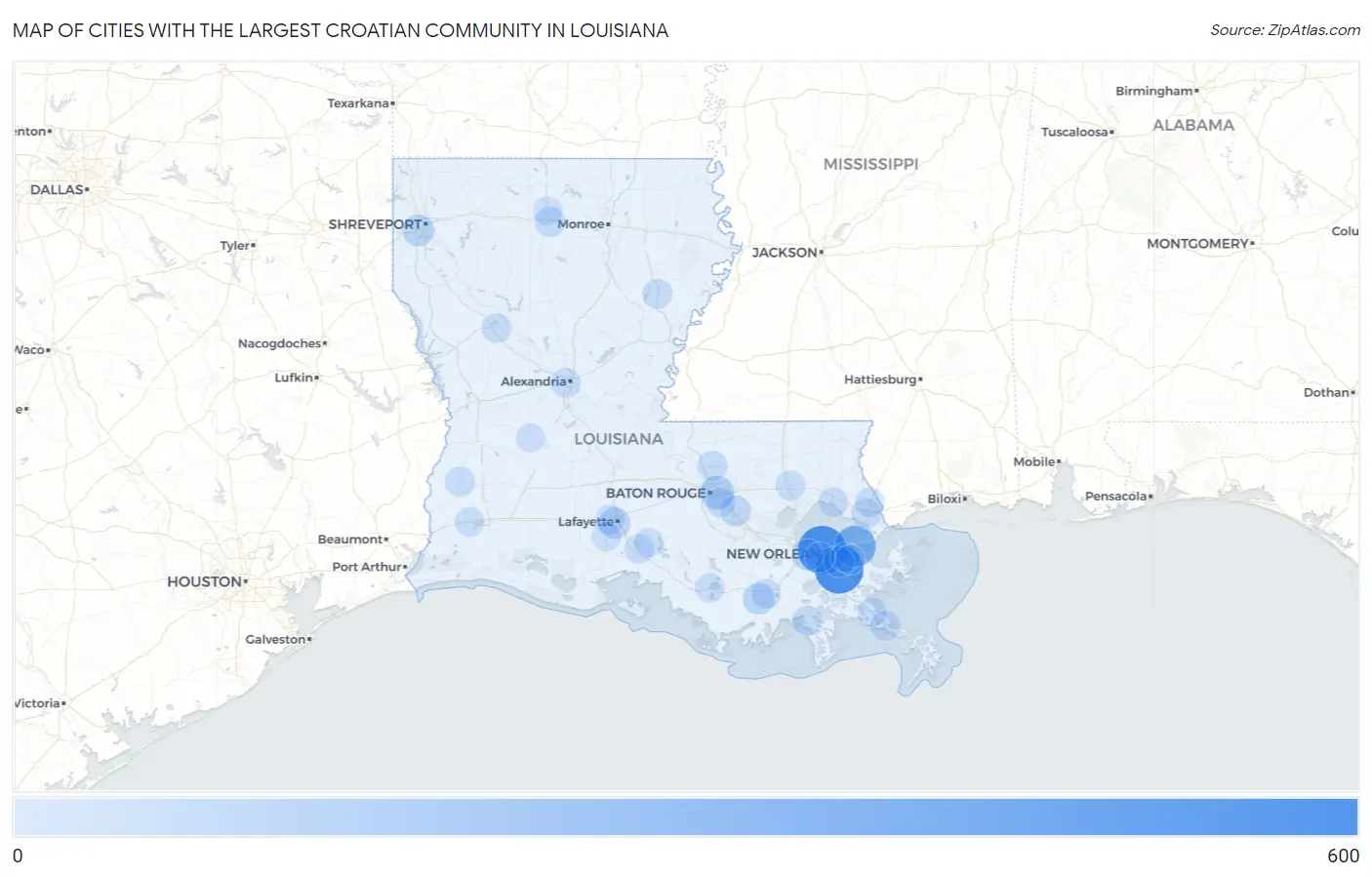Click the Dallas city label
Viewport: 1372px width, 877px height.
click(x=59, y=189)
